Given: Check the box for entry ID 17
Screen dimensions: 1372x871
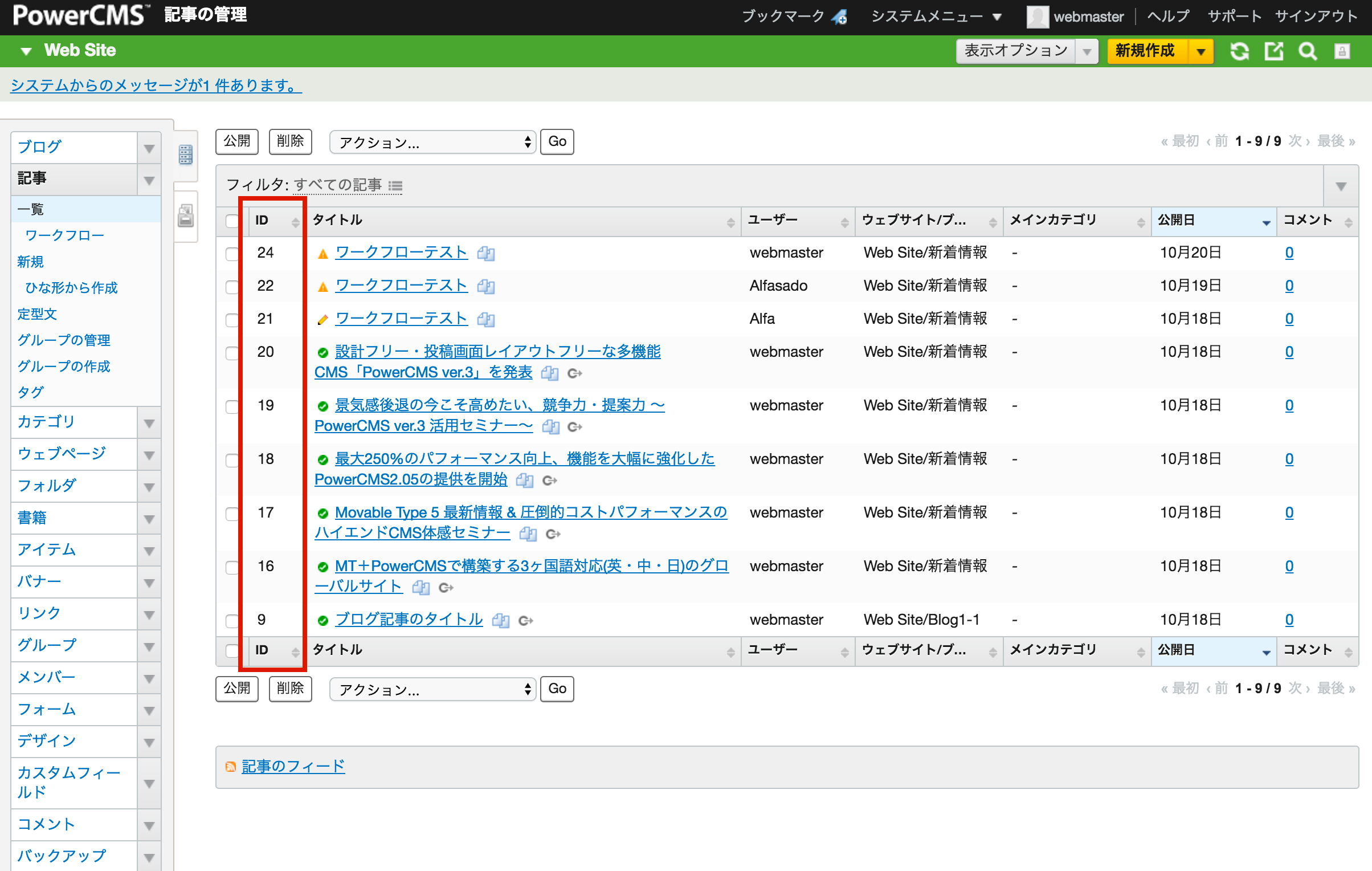Looking at the screenshot, I should (232, 514).
